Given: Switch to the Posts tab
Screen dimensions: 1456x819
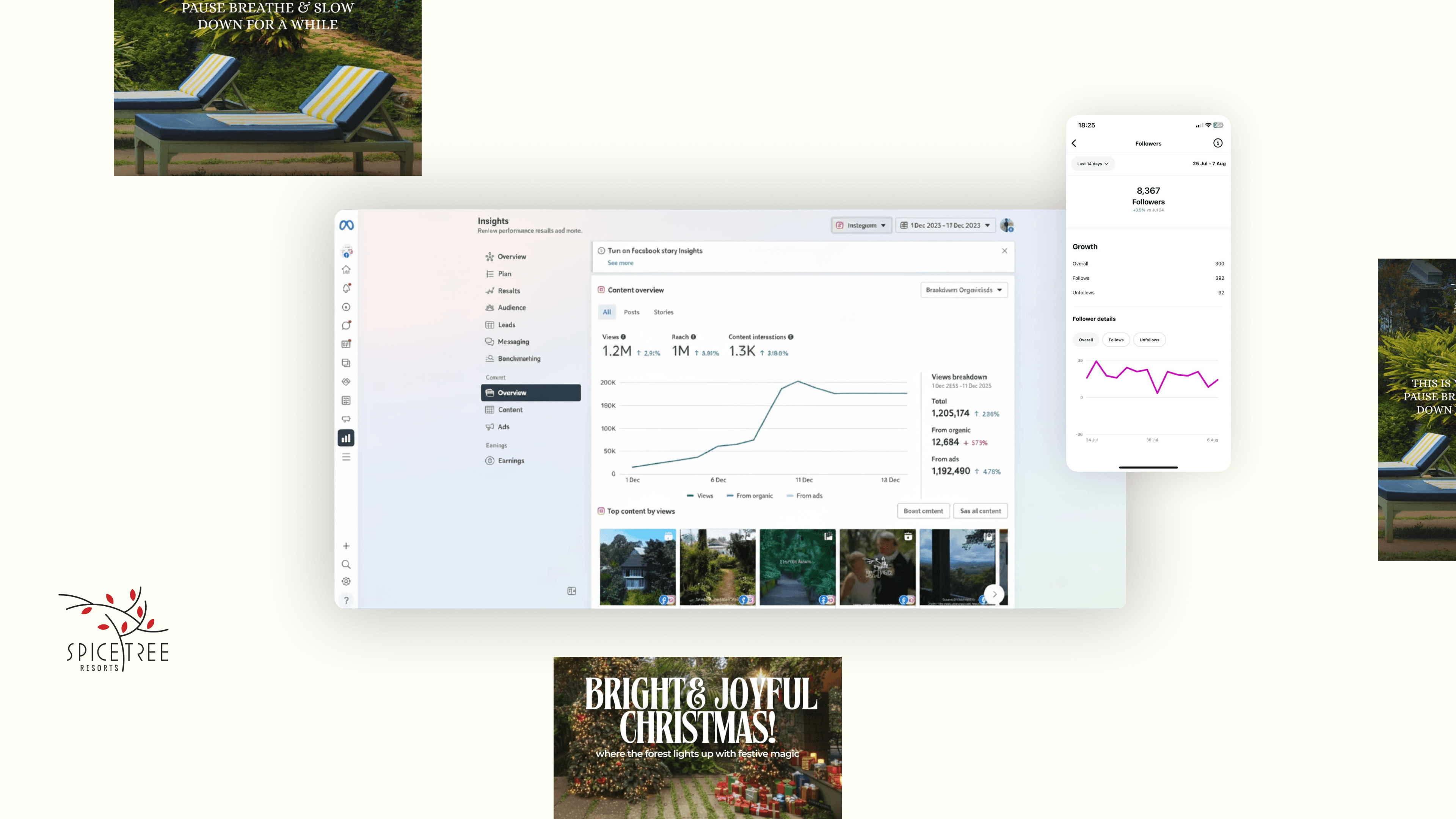Looking at the screenshot, I should point(631,312).
